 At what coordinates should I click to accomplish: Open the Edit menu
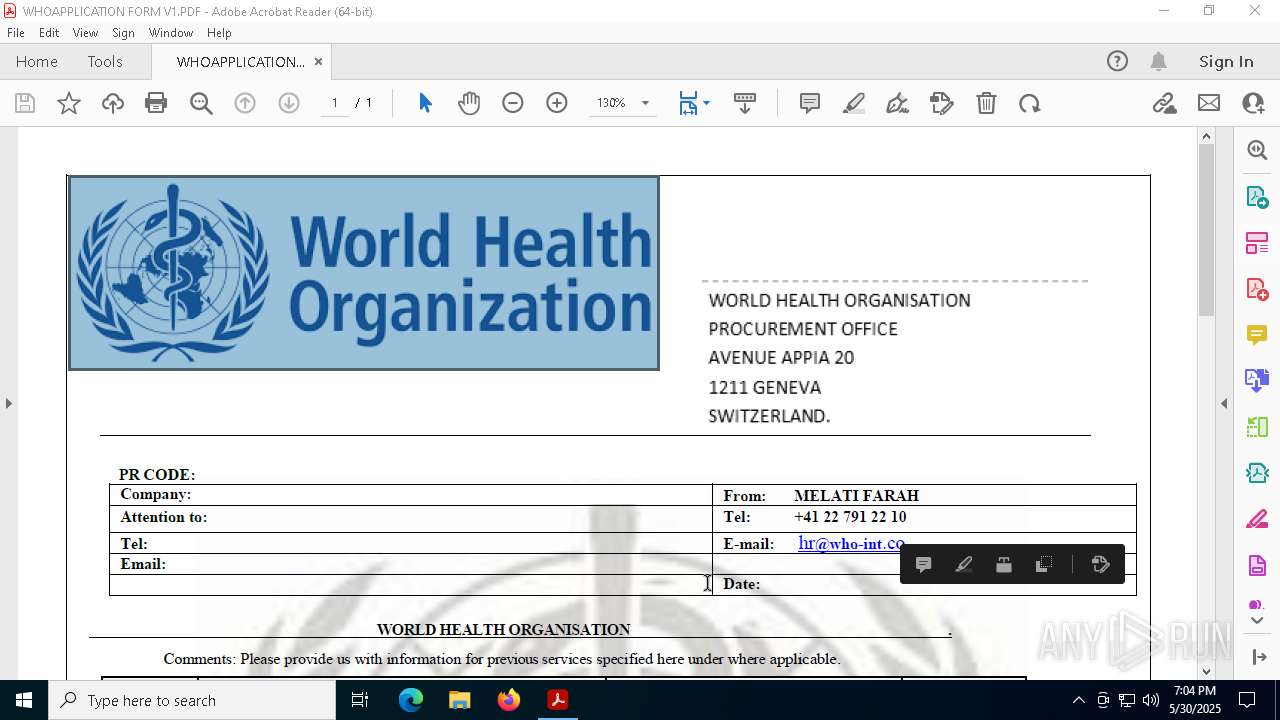pyautogui.click(x=49, y=33)
